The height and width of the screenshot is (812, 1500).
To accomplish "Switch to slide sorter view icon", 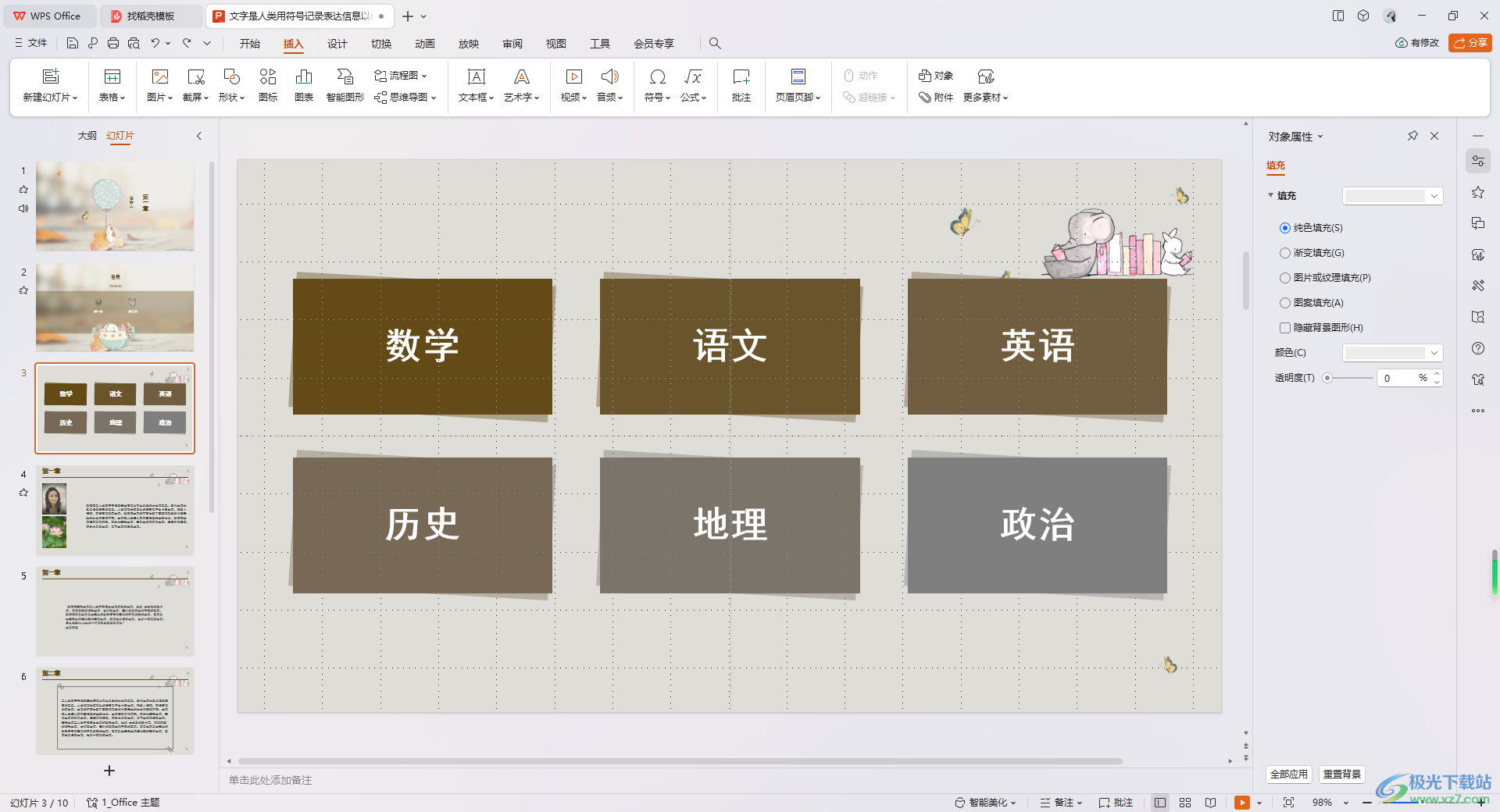I will pyautogui.click(x=1185, y=803).
